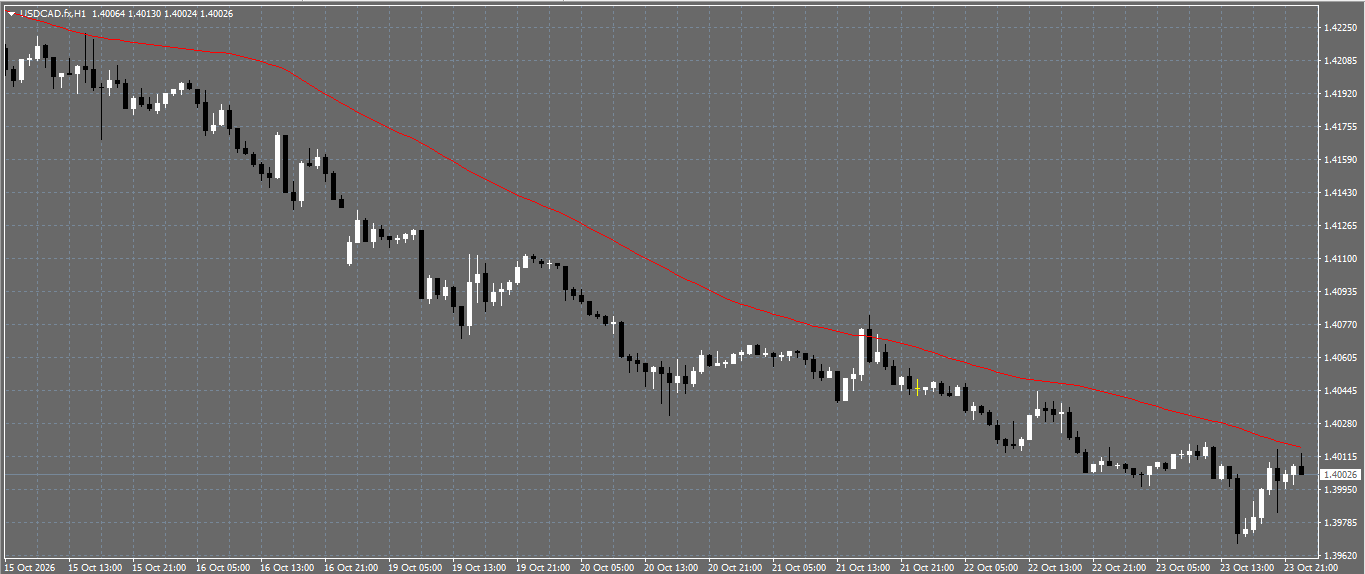This screenshot has width=1365, height=574.
Task: Click the 1.40115 price axis label
Action: pyautogui.click(x=1340, y=457)
